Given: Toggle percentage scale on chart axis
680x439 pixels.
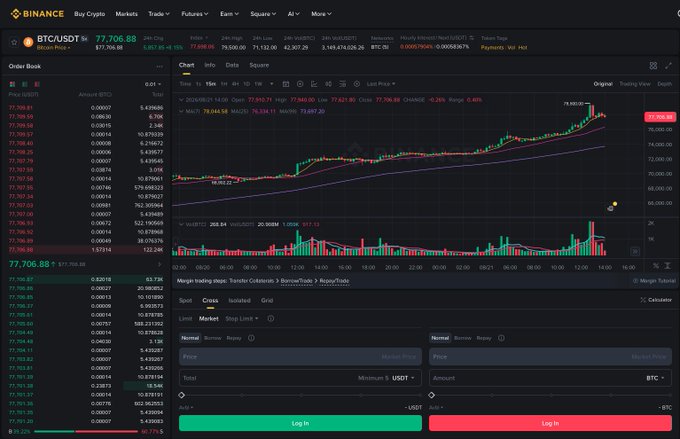Looking at the screenshot, I should [656, 265].
